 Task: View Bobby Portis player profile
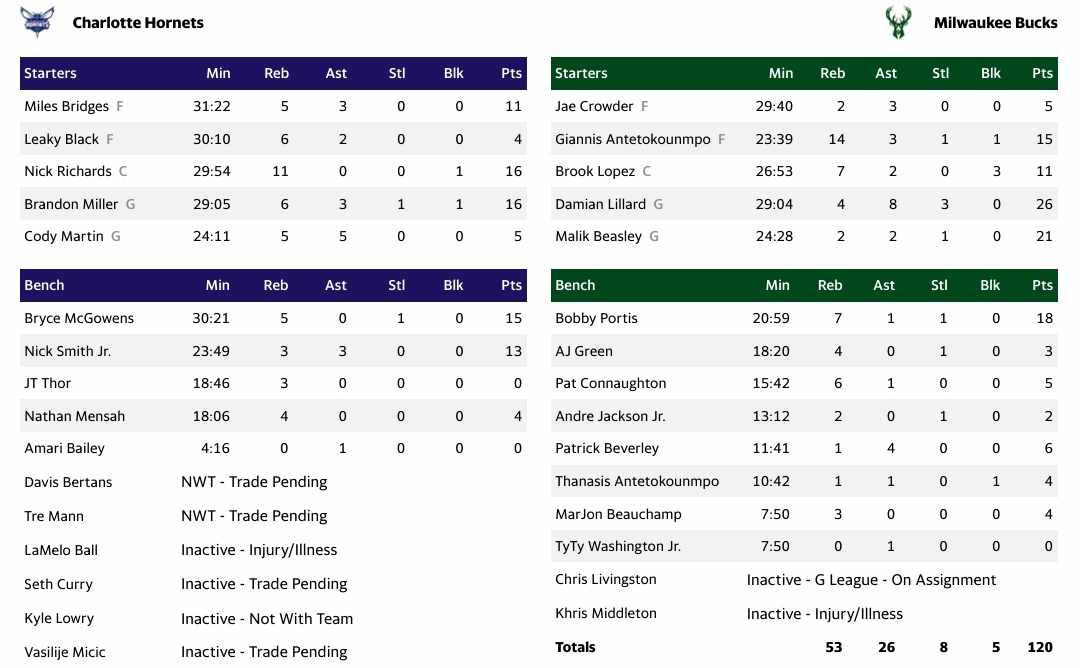click(x=596, y=318)
